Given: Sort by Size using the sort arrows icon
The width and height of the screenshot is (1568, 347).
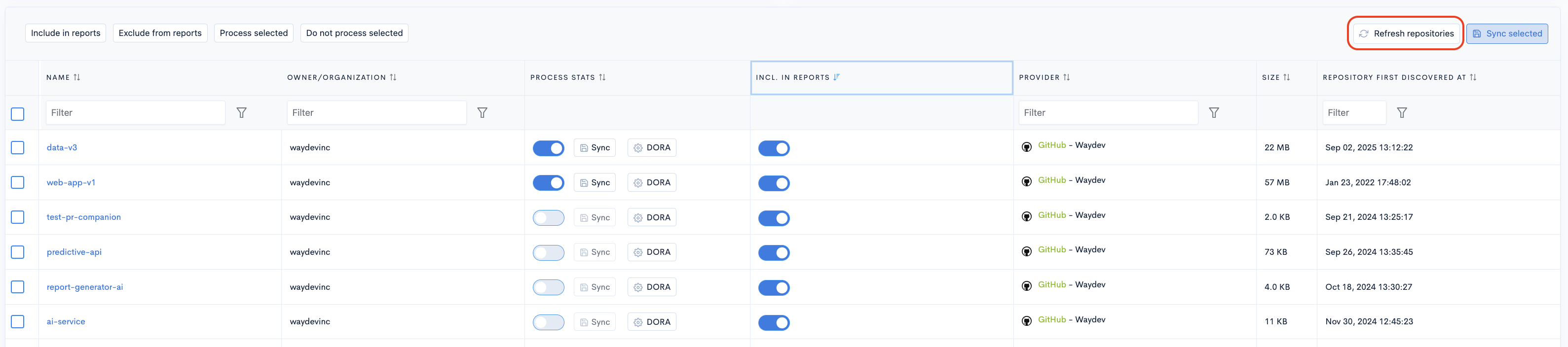Looking at the screenshot, I should (1286, 78).
